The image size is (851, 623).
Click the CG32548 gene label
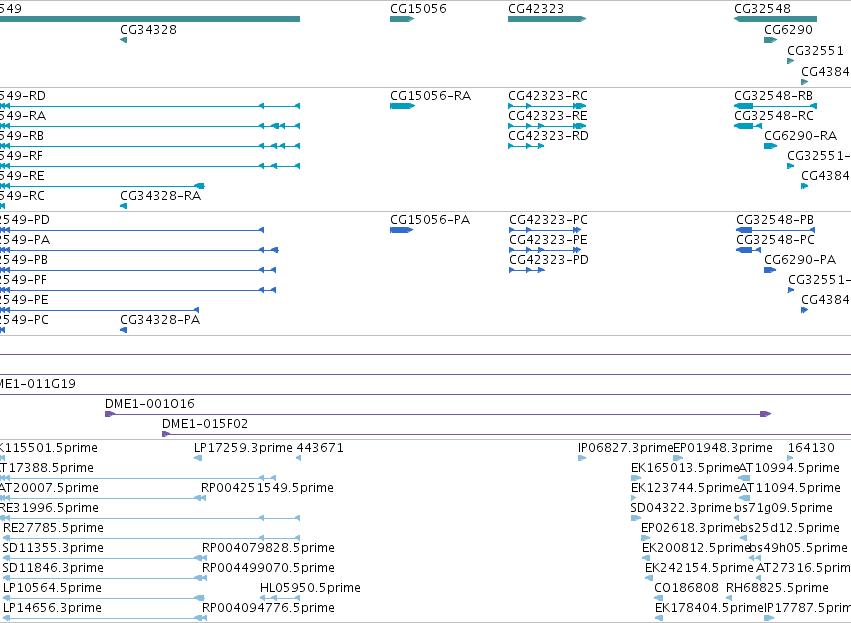pos(762,9)
